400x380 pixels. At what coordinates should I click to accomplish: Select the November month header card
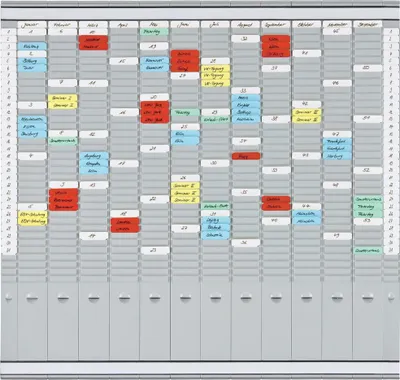[337, 25]
